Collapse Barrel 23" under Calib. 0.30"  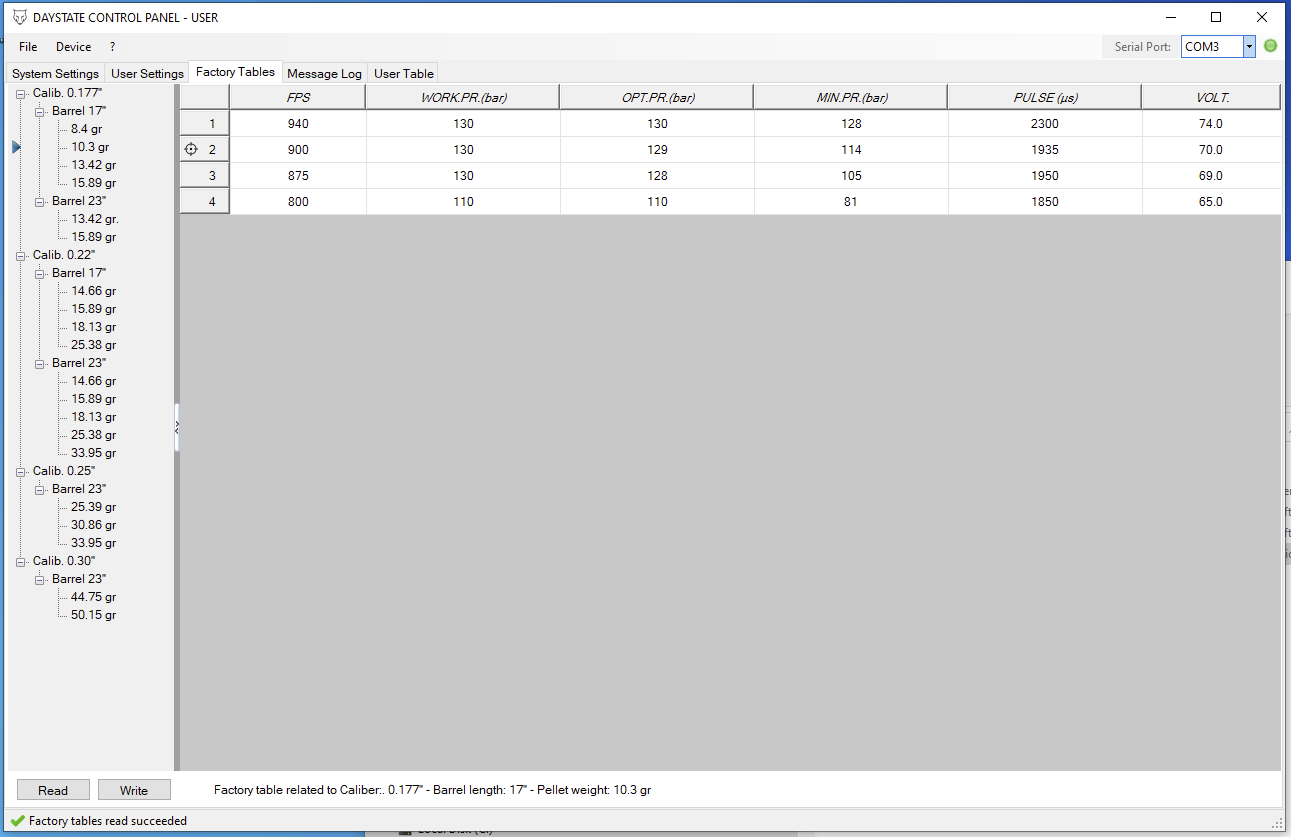(x=40, y=579)
